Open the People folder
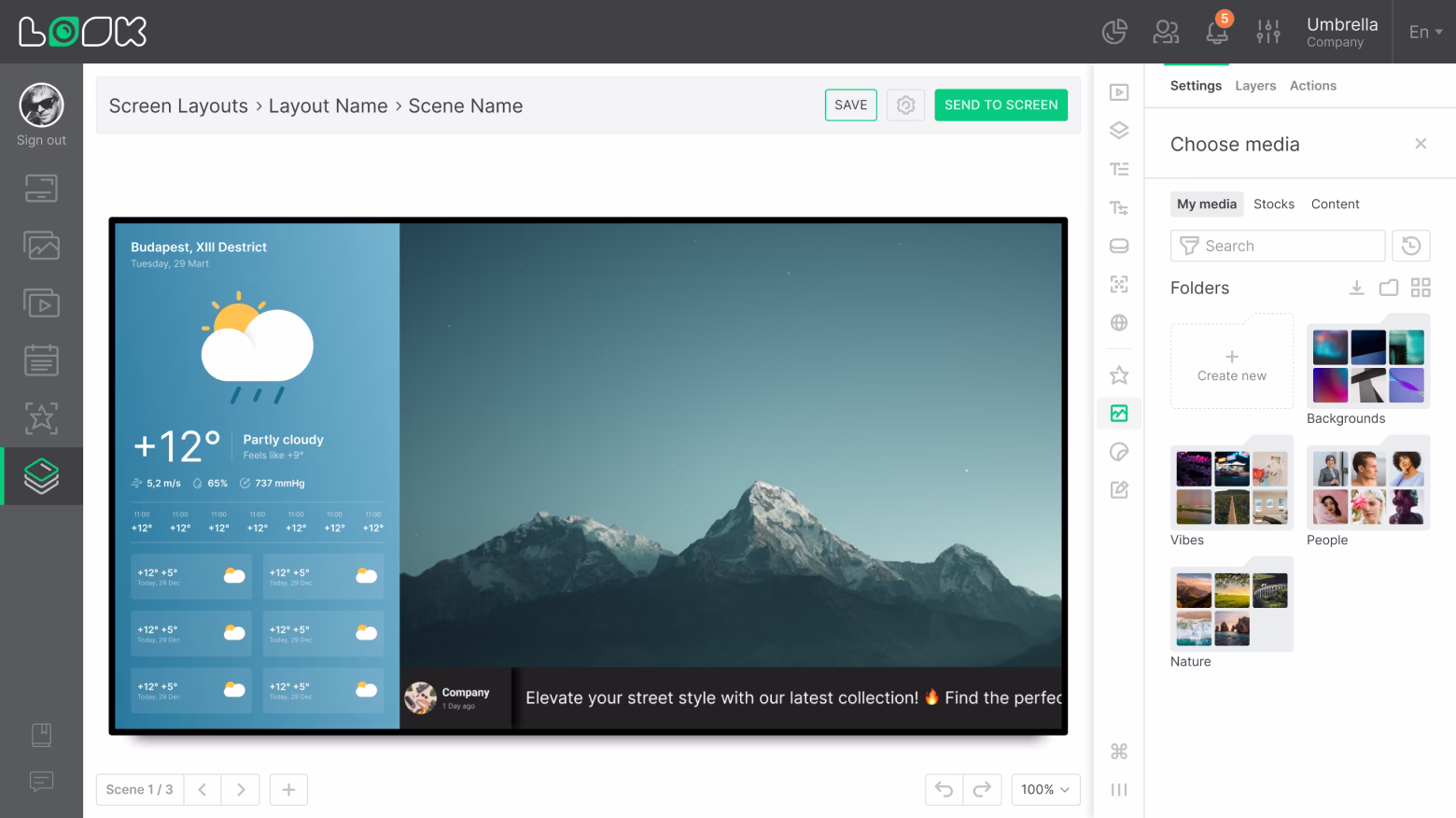The height and width of the screenshot is (818, 1456). (1368, 483)
